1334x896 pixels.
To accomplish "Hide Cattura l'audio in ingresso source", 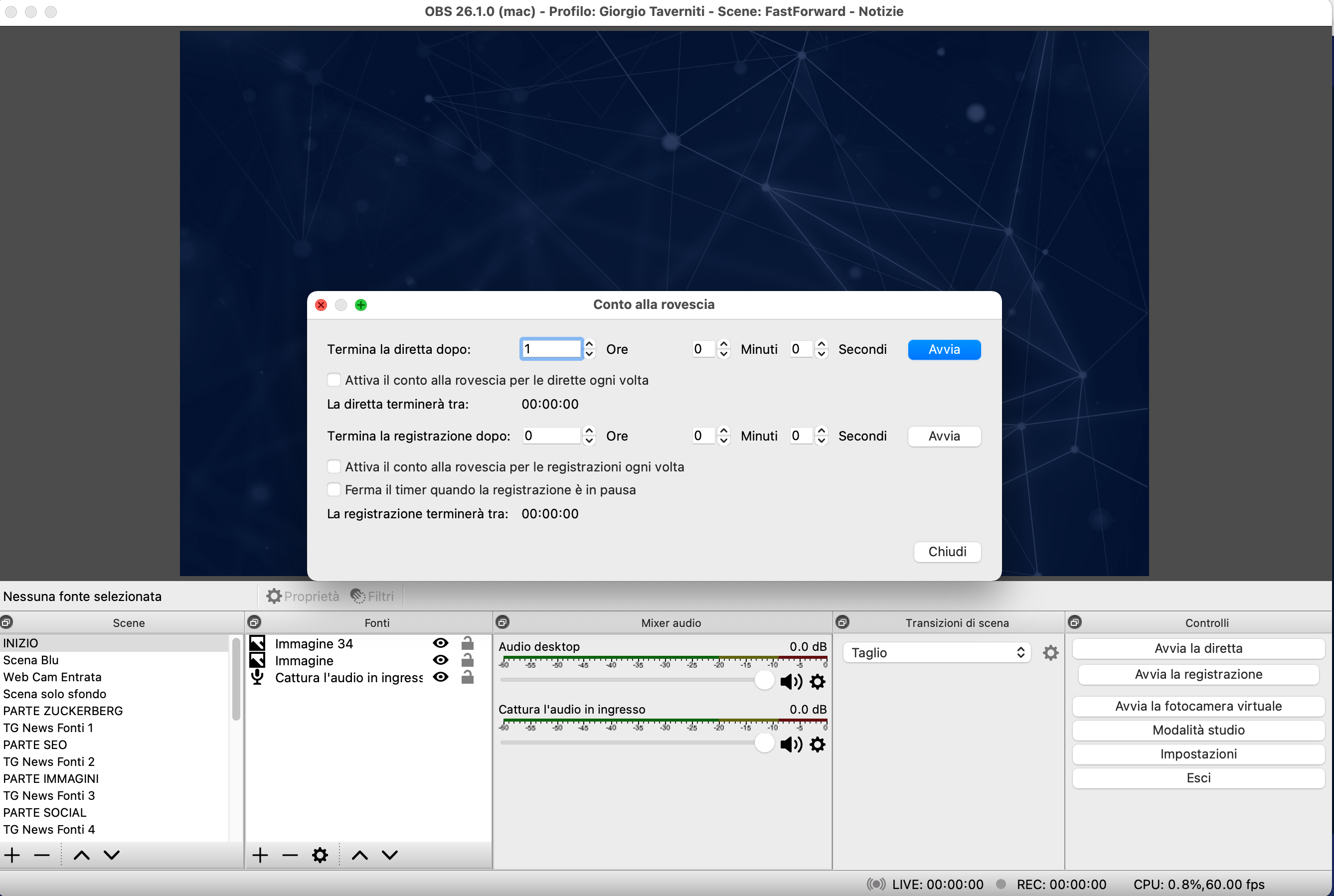I will 440,677.
